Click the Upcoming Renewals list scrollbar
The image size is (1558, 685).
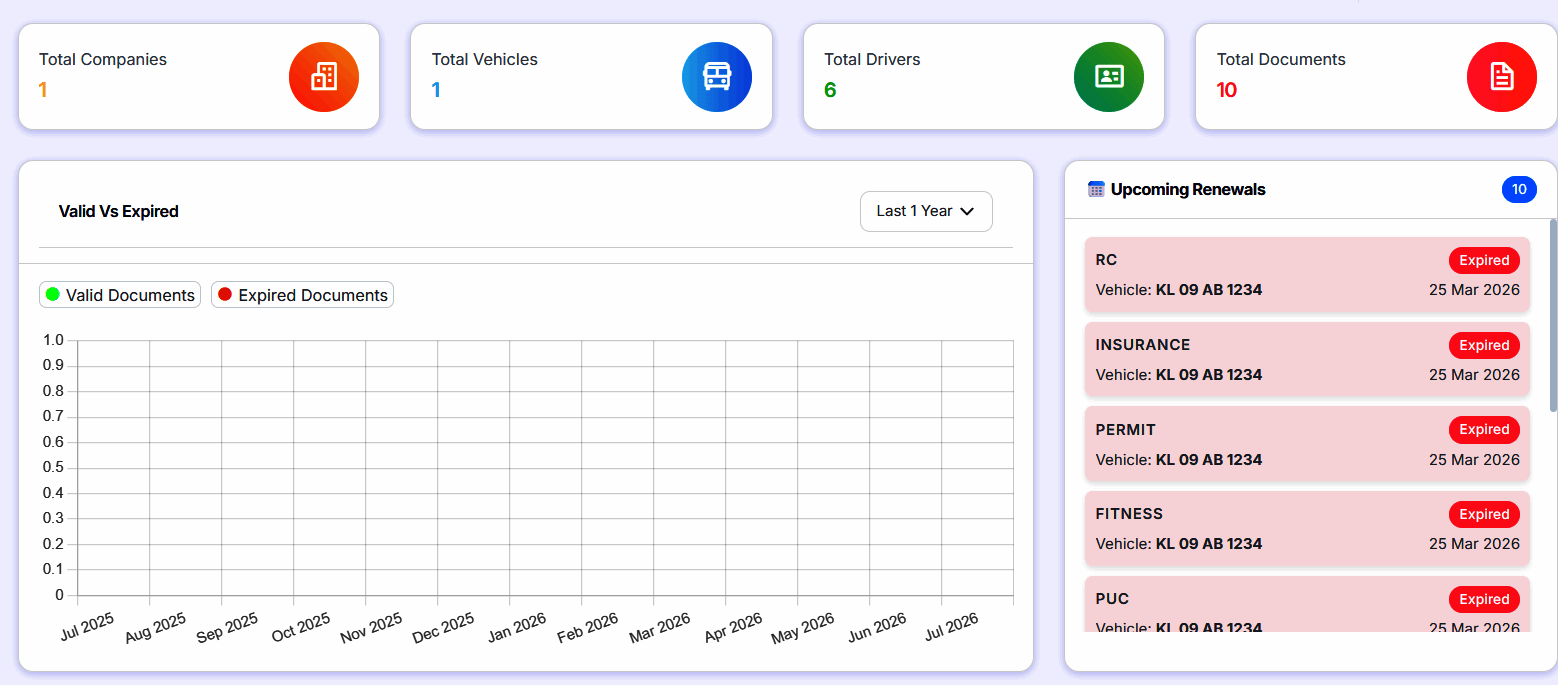[x=1553, y=315]
